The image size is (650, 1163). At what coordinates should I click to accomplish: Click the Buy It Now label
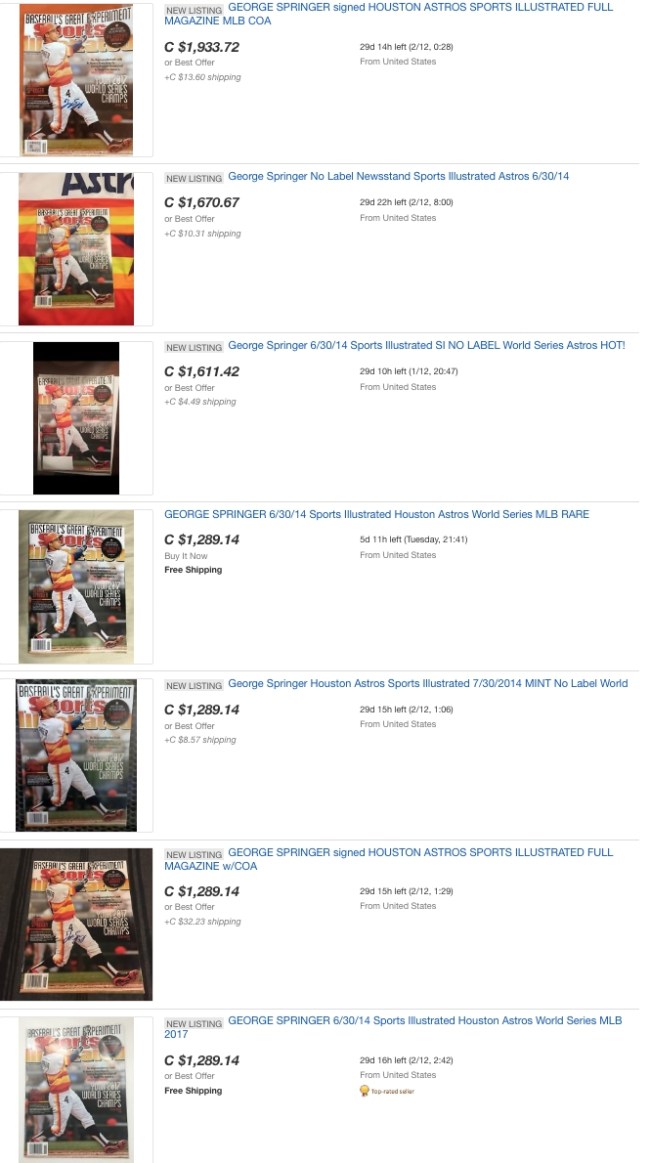click(186, 556)
